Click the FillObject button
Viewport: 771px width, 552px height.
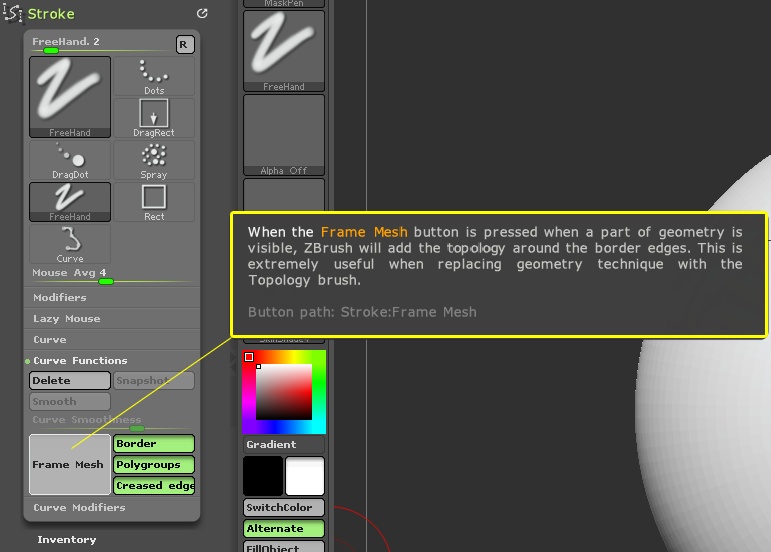(284, 547)
